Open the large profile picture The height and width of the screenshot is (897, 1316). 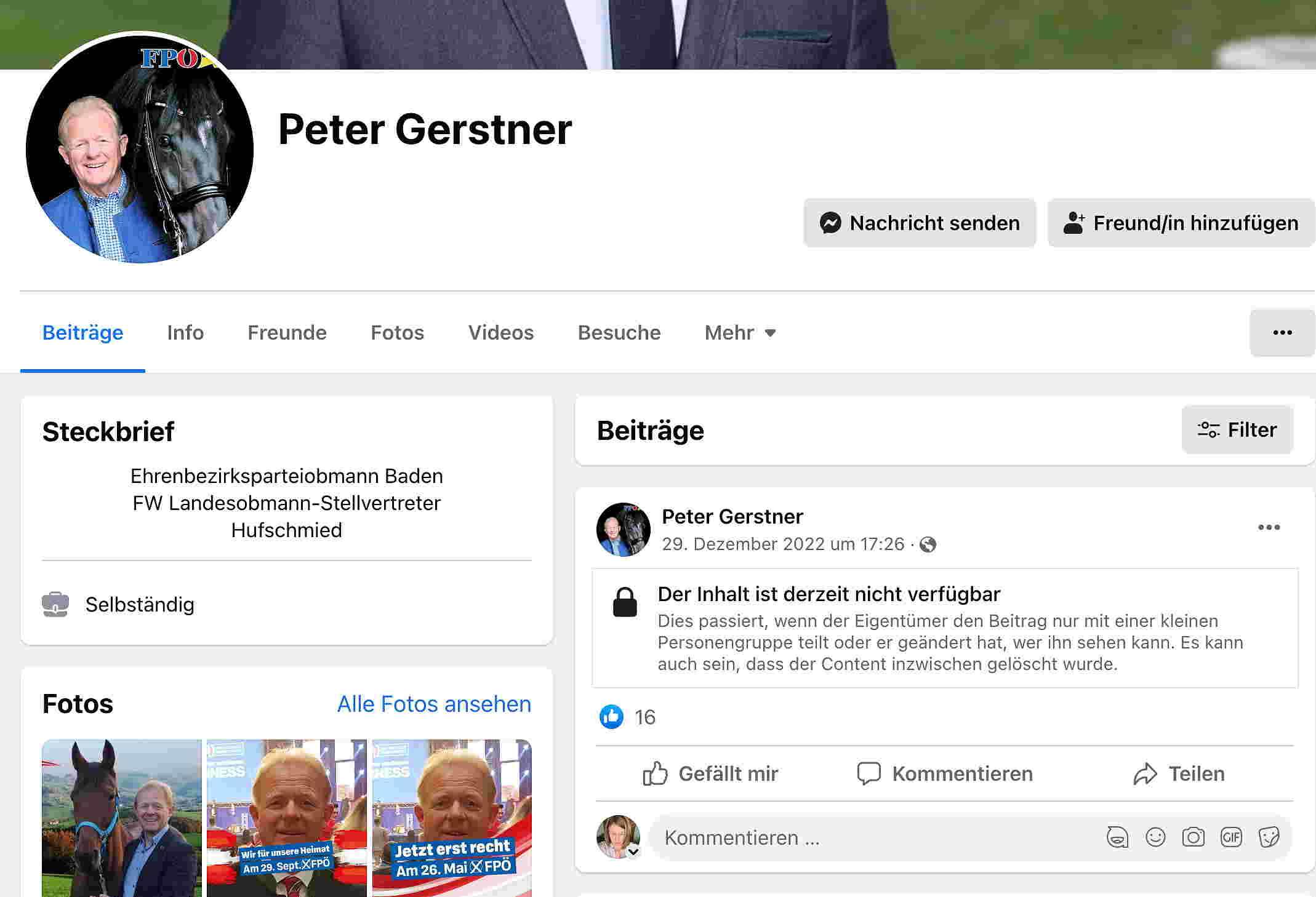pos(140,149)
